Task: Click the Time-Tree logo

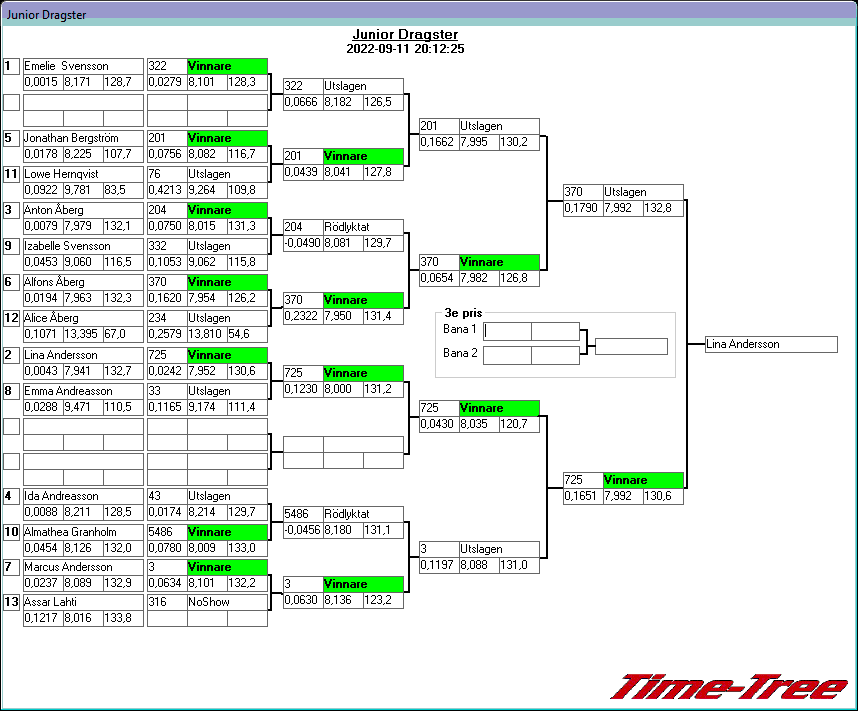Action: coord(728,687)
